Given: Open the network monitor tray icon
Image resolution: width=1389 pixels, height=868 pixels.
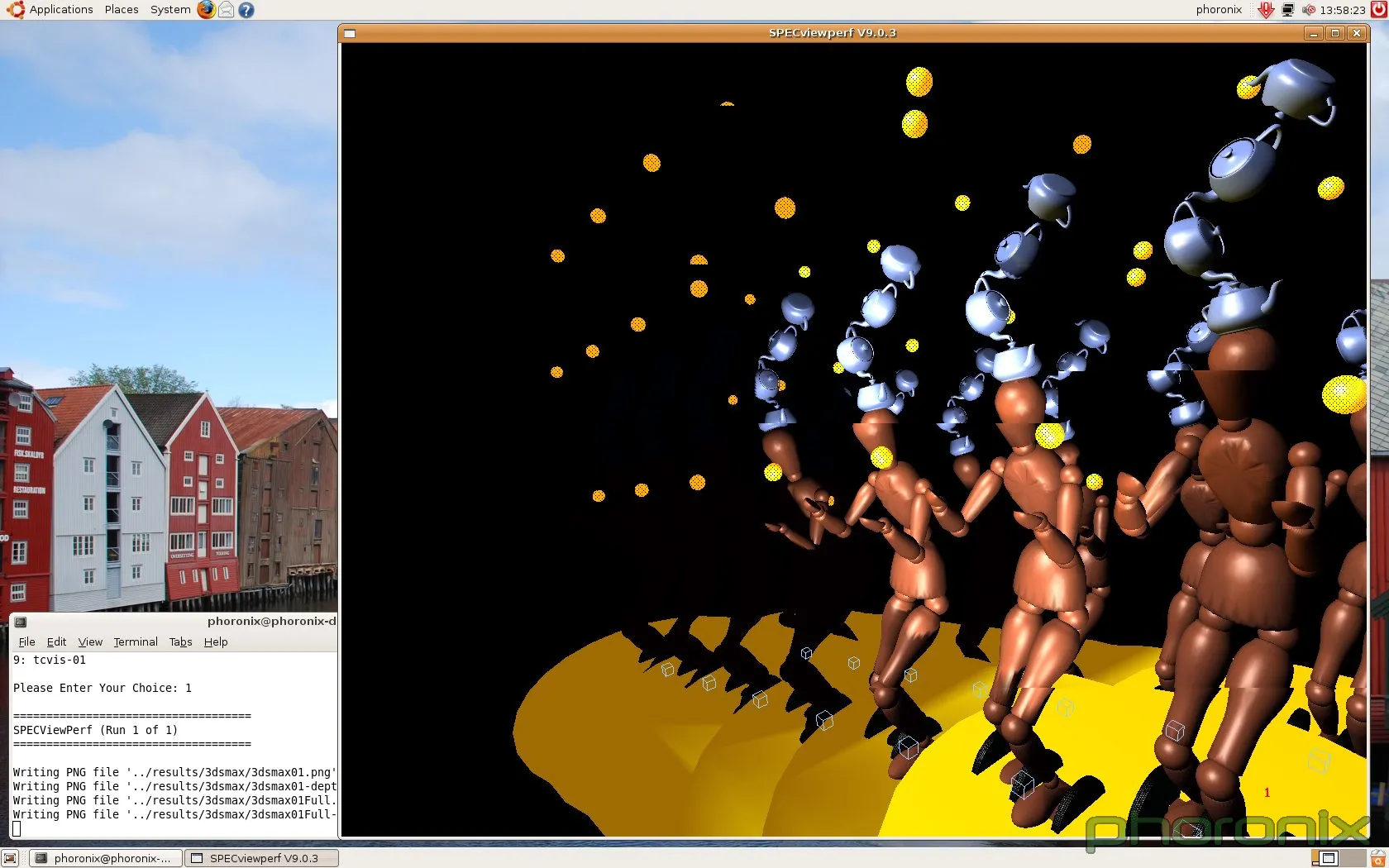Looking at the screenshot, I should pos(1287,10).
